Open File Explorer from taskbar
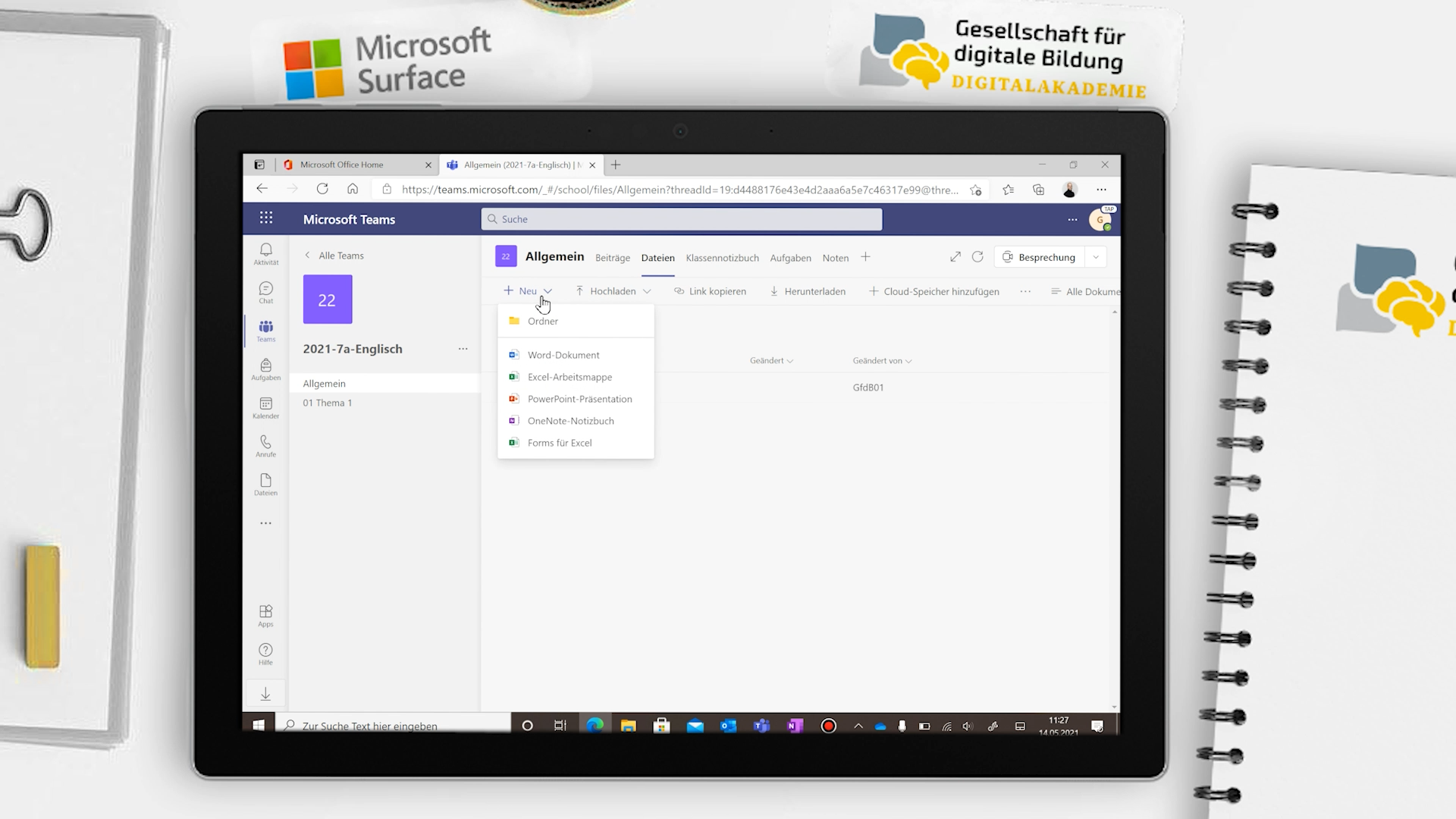Screen dimensions: 1456x819 point(628,726)
